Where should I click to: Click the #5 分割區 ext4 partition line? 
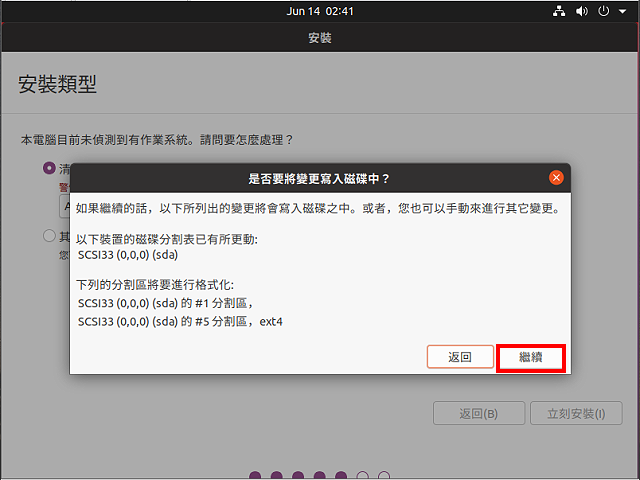tap(180, 321)
